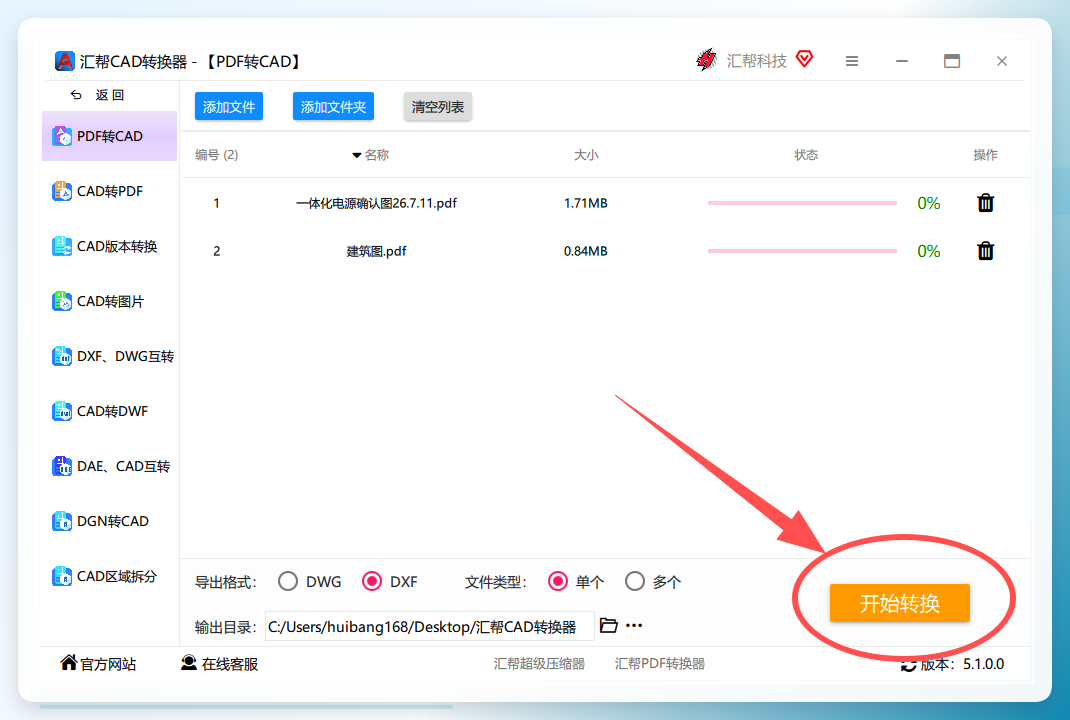The image size is (1070, 720).
Task: Delete 一体化电源确认图26.7.11.pdf with its trash icon
Action: pyautogui.click(x=985, y=203)
